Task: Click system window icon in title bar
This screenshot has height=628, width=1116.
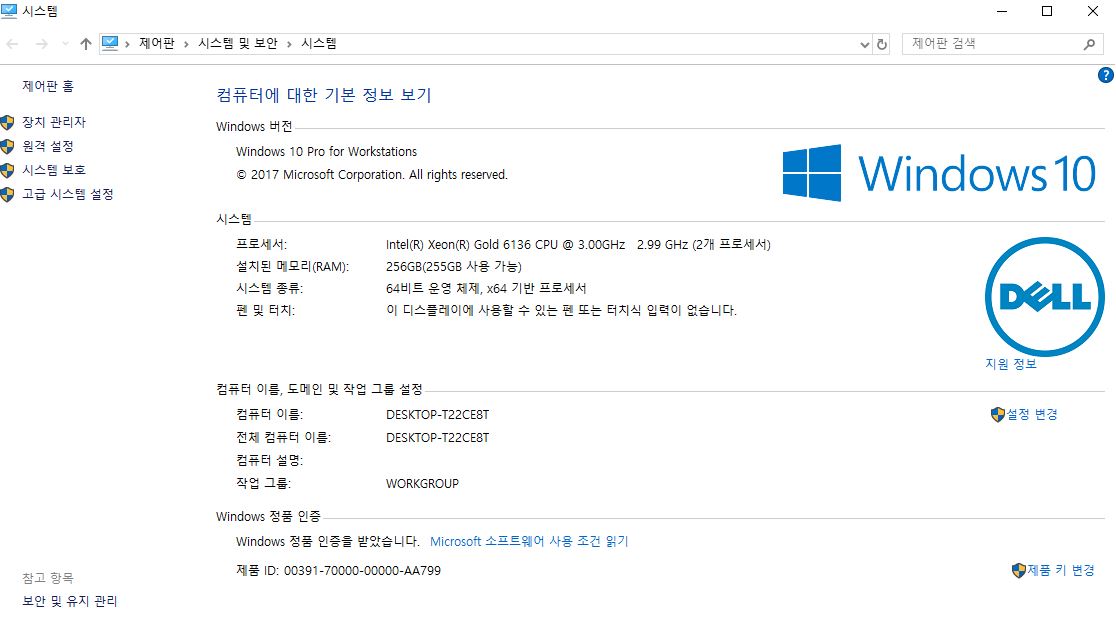Action: [9, 11]
